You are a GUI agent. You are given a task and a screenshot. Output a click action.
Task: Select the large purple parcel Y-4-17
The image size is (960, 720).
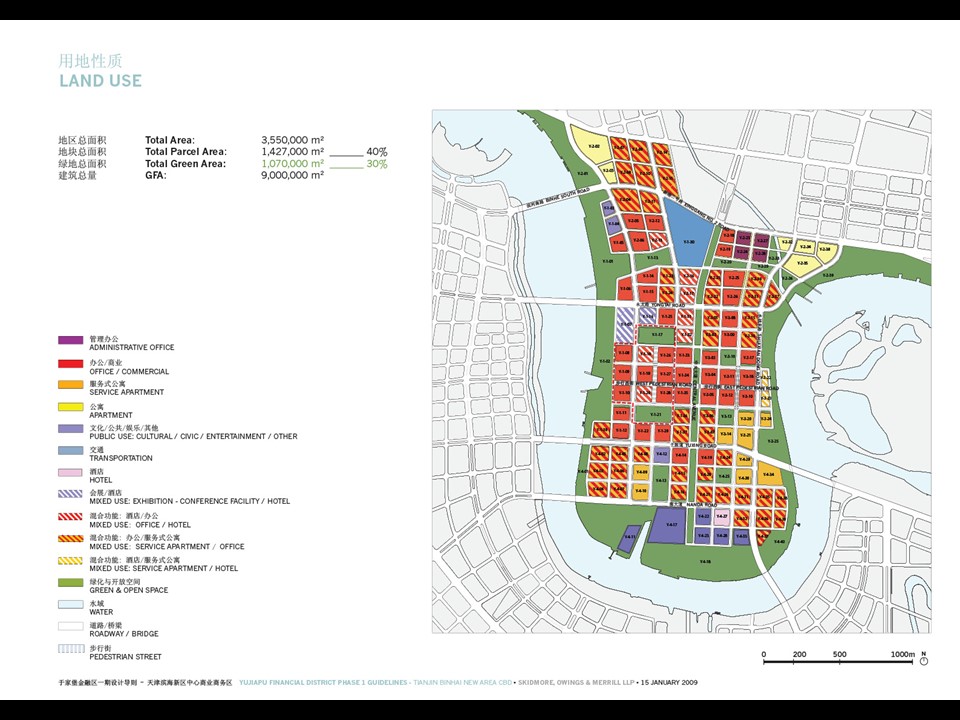(667, 525)
